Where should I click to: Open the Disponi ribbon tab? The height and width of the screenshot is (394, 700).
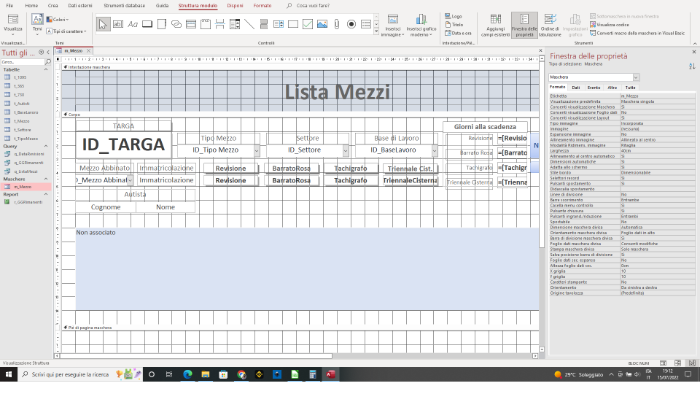point(235,5)
